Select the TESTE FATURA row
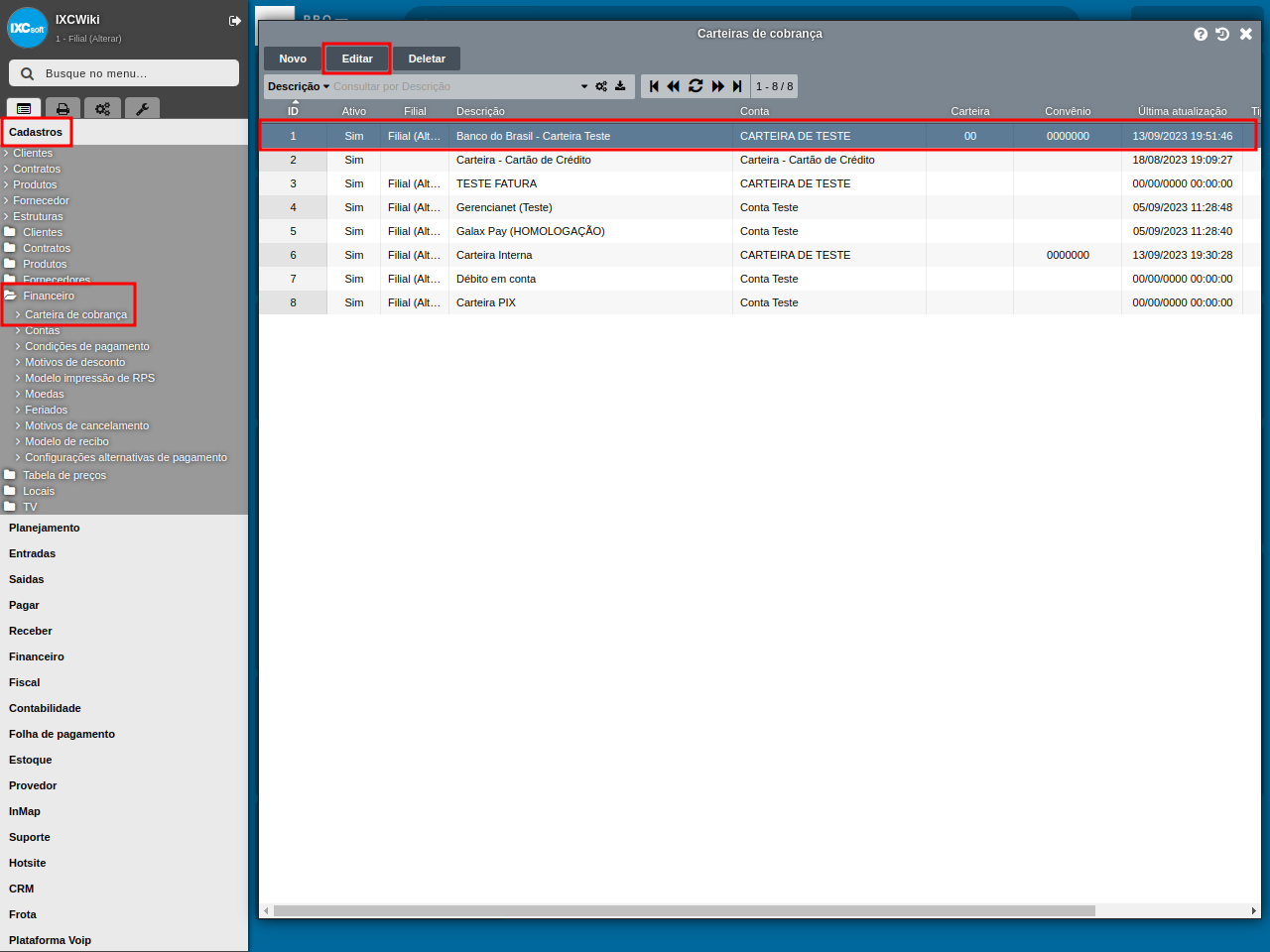 pos(758,183)
